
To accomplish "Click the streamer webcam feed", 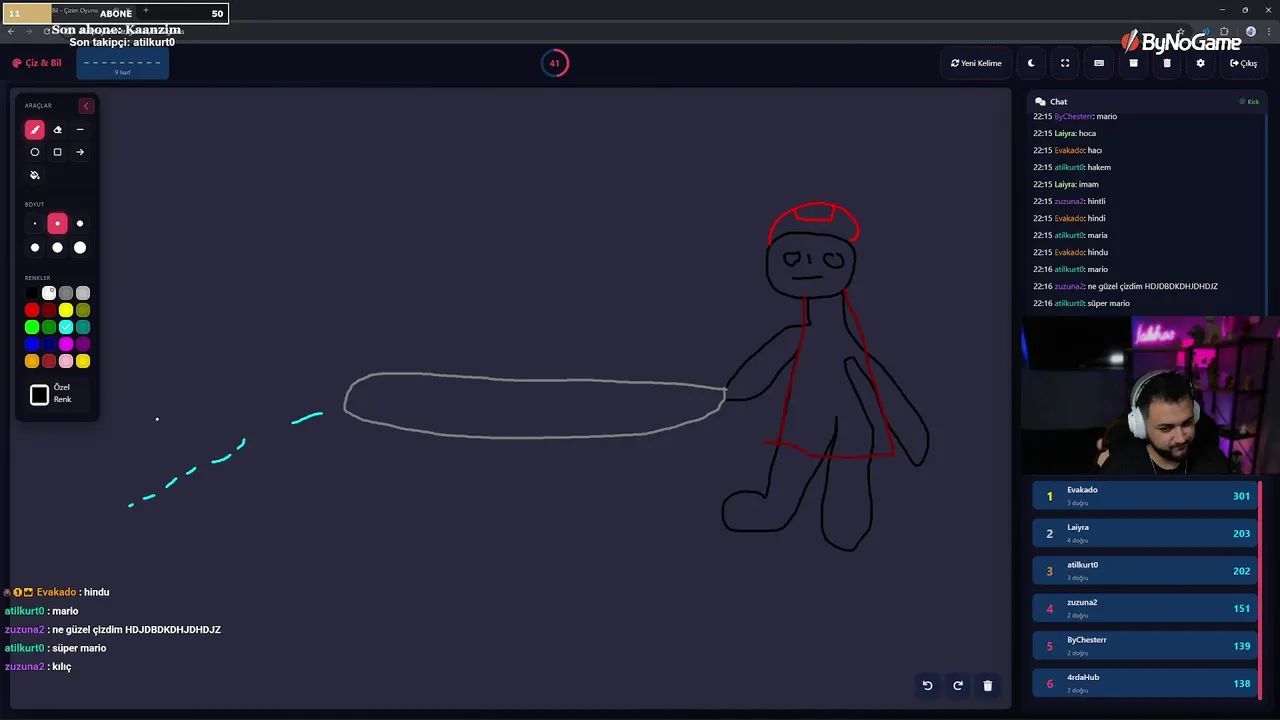I will click(x=1151, y=395).
